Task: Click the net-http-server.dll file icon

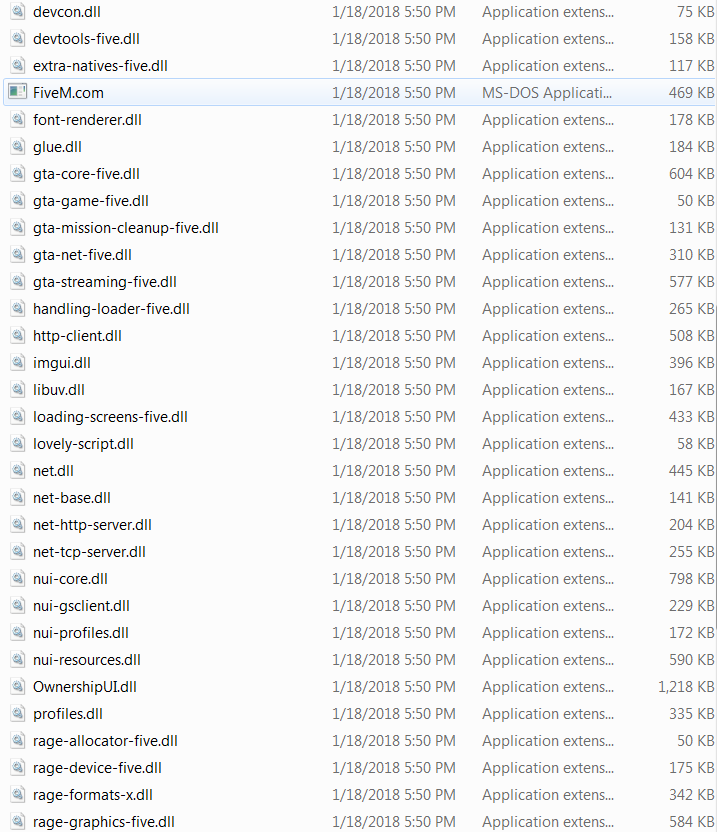Action: [18, 525]
